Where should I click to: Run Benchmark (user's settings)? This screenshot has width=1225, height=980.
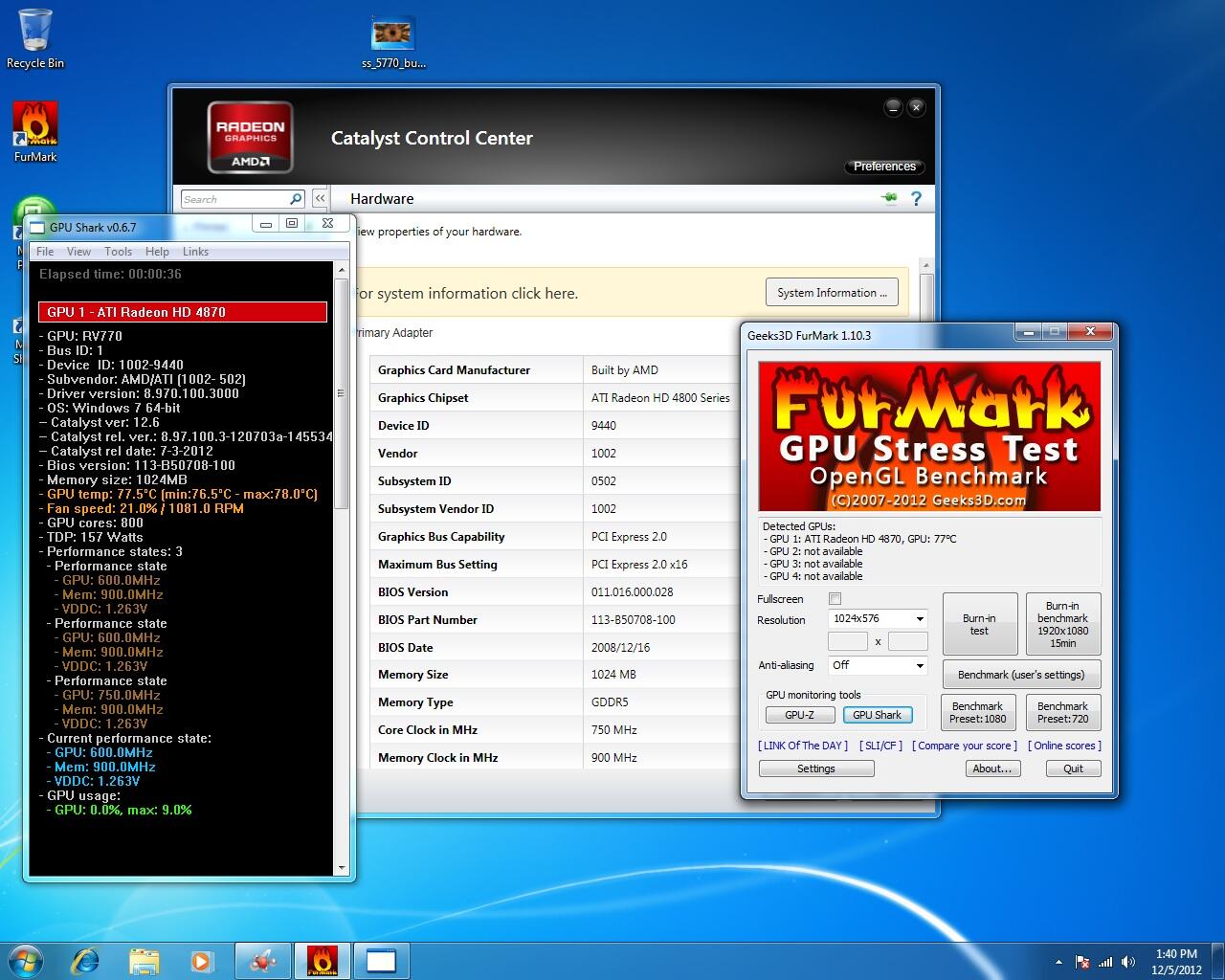coord(1021,675)
